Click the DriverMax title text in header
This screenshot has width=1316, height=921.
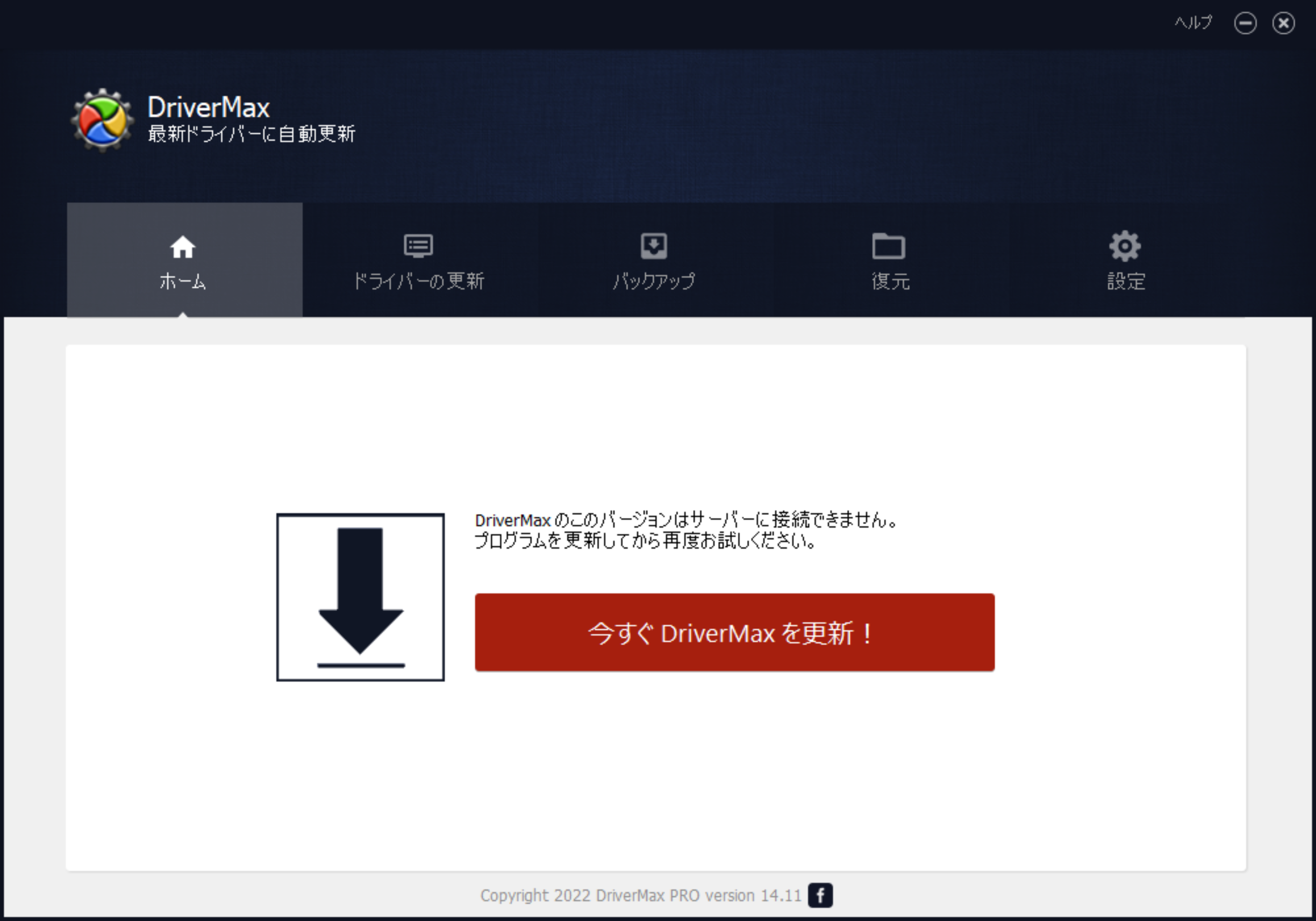(x=208, y=107)
